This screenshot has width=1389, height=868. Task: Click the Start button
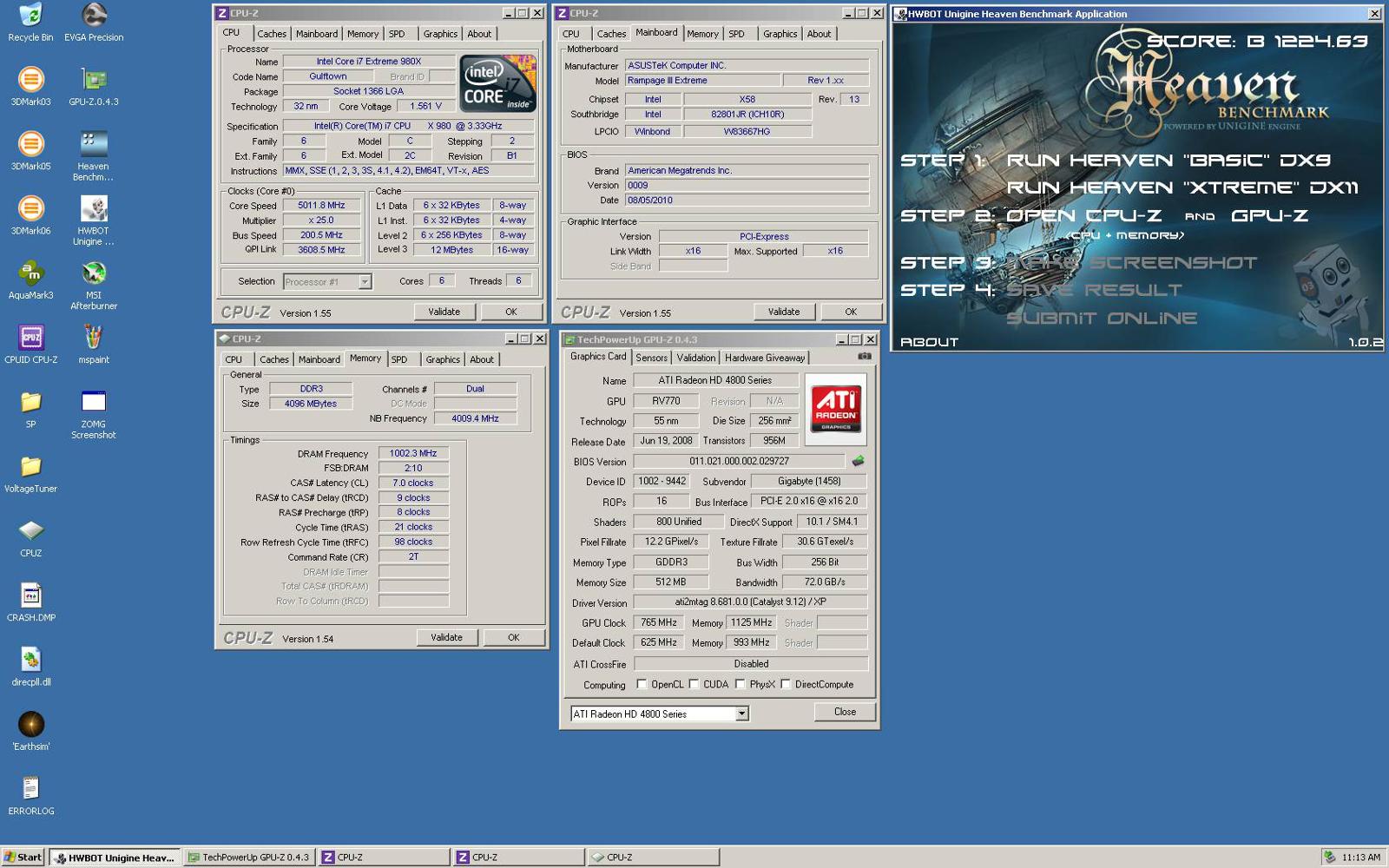click(23, 857)
